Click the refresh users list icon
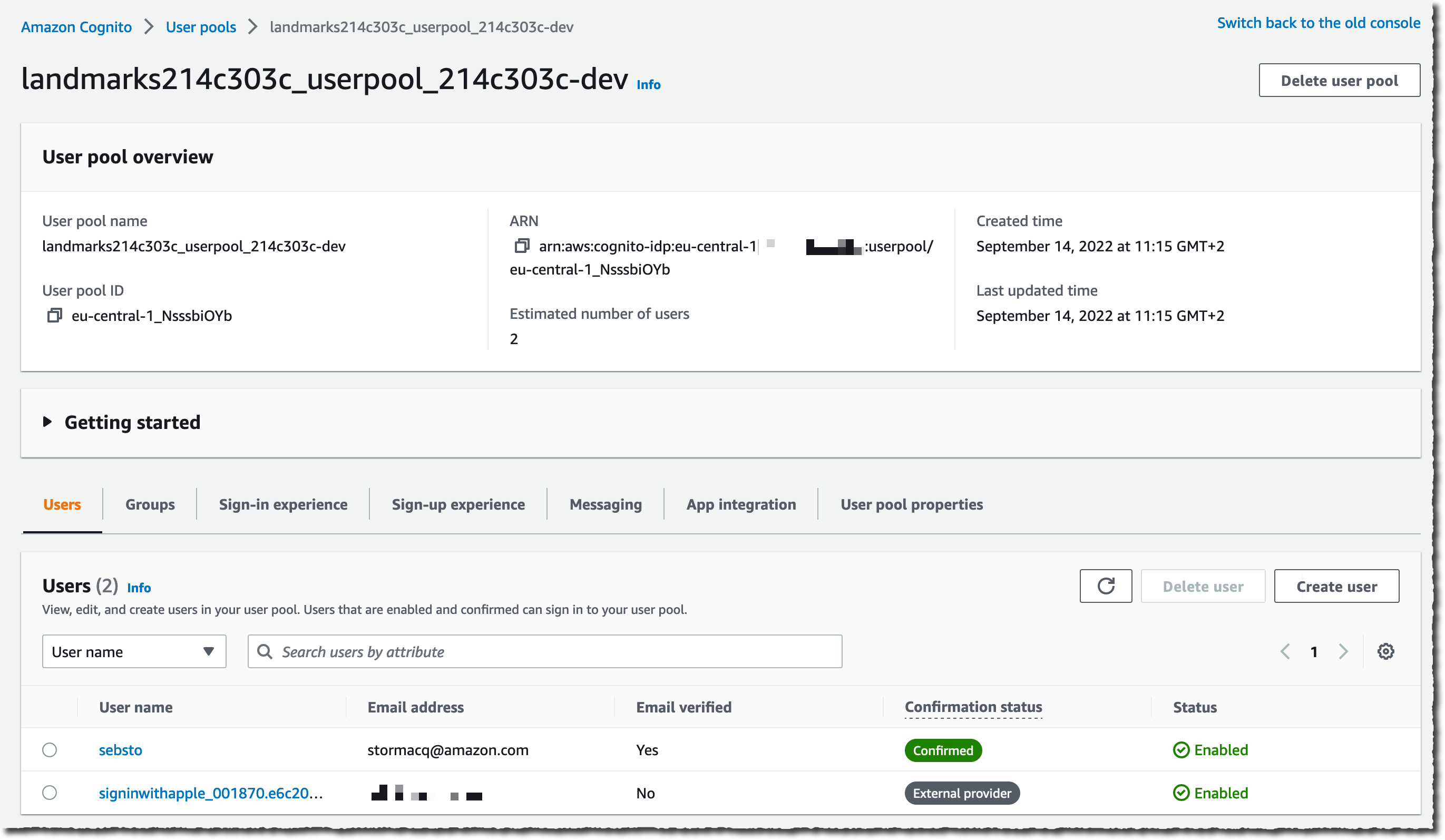The height and width of the screenshot is (840, 1445). 1105,586
